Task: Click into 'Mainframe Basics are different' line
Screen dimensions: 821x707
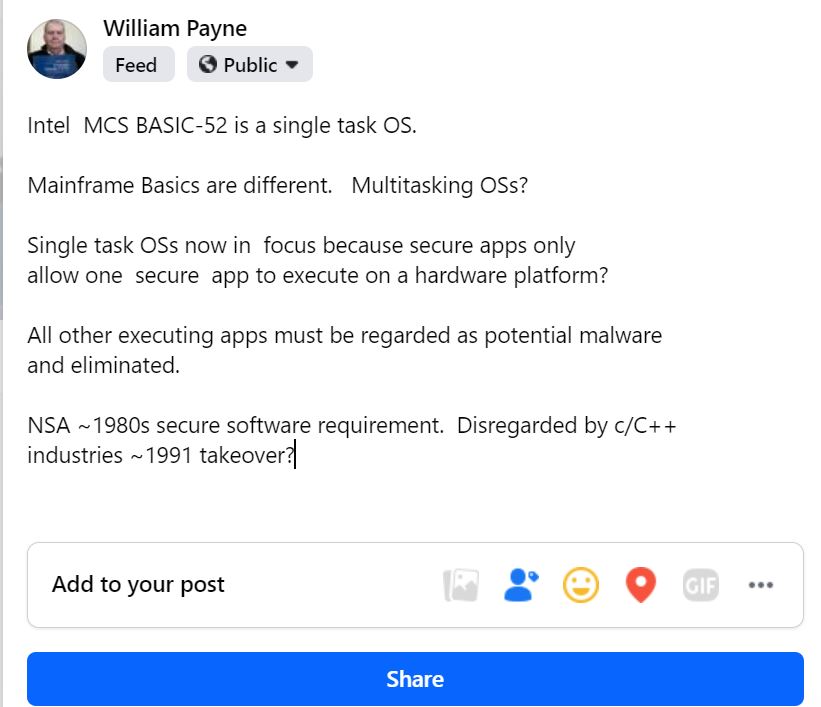Action: (x=278, y=185)
